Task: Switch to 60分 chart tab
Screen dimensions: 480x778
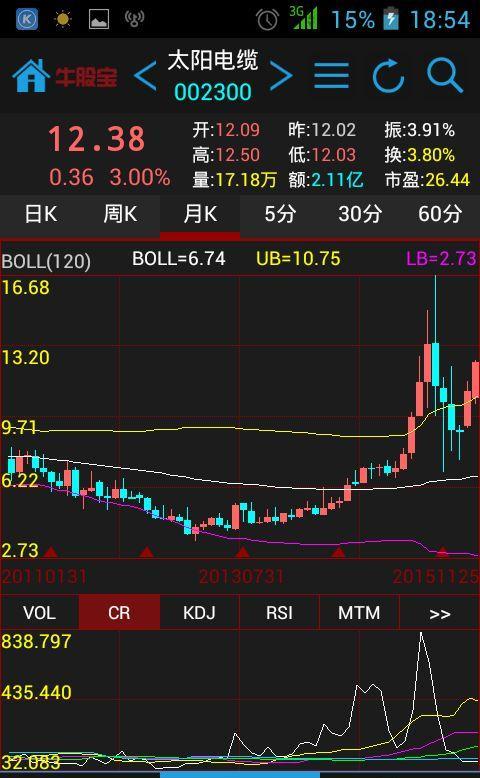Action: 440,214
